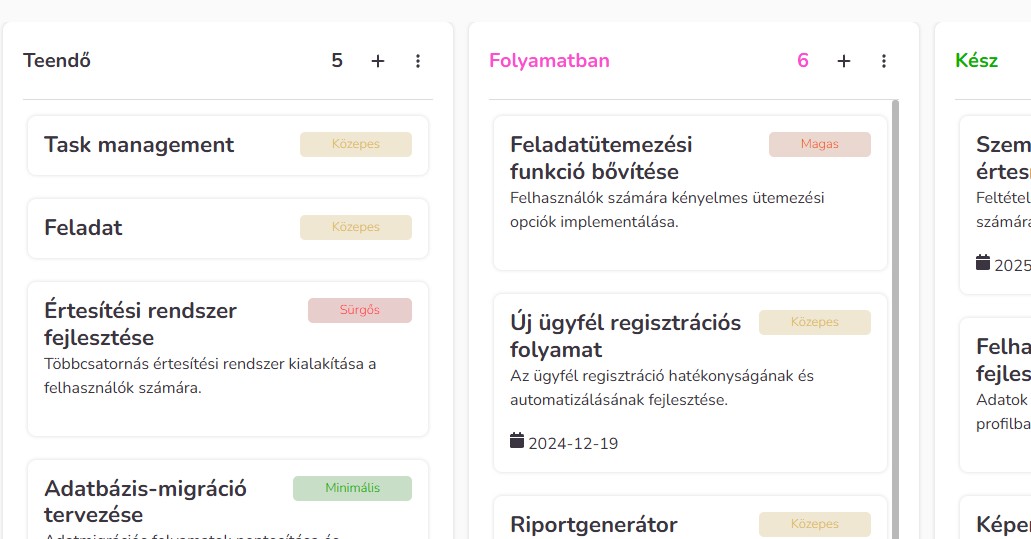
Task: Select the Teendő column heading
Action: 57,61
